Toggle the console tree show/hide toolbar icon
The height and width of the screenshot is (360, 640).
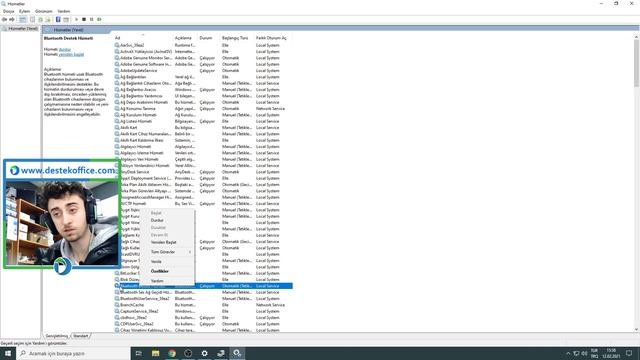point(23,19)
